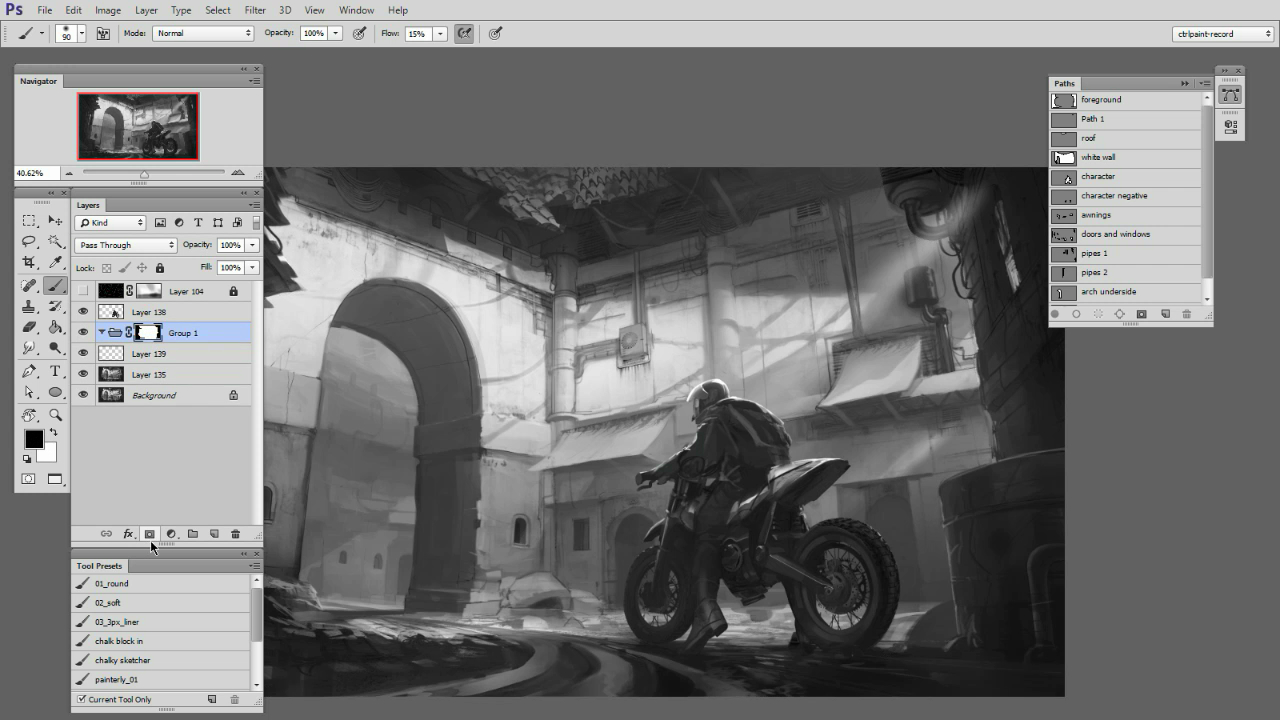Image resolution: width=1280 pixels, height=720 pixels.
Task: Select the Brush tool in tools panel
Action: (x=56, y=286)
